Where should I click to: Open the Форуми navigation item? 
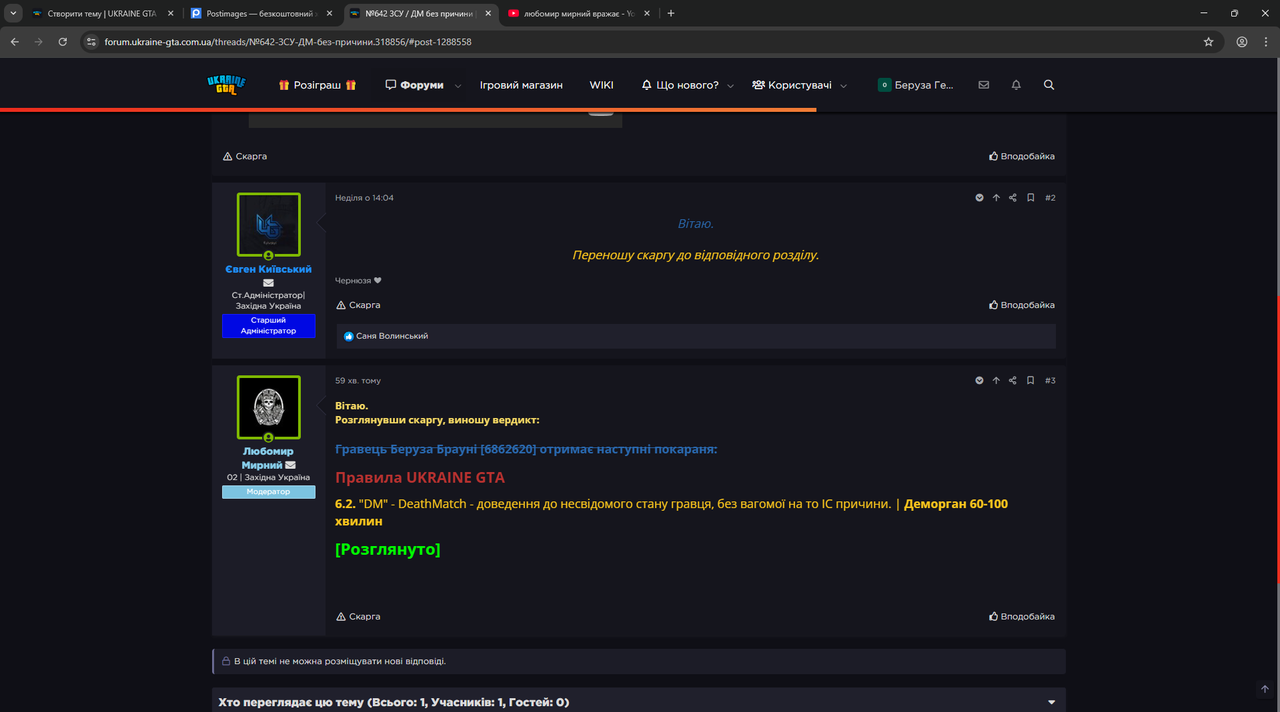point(414,85)
